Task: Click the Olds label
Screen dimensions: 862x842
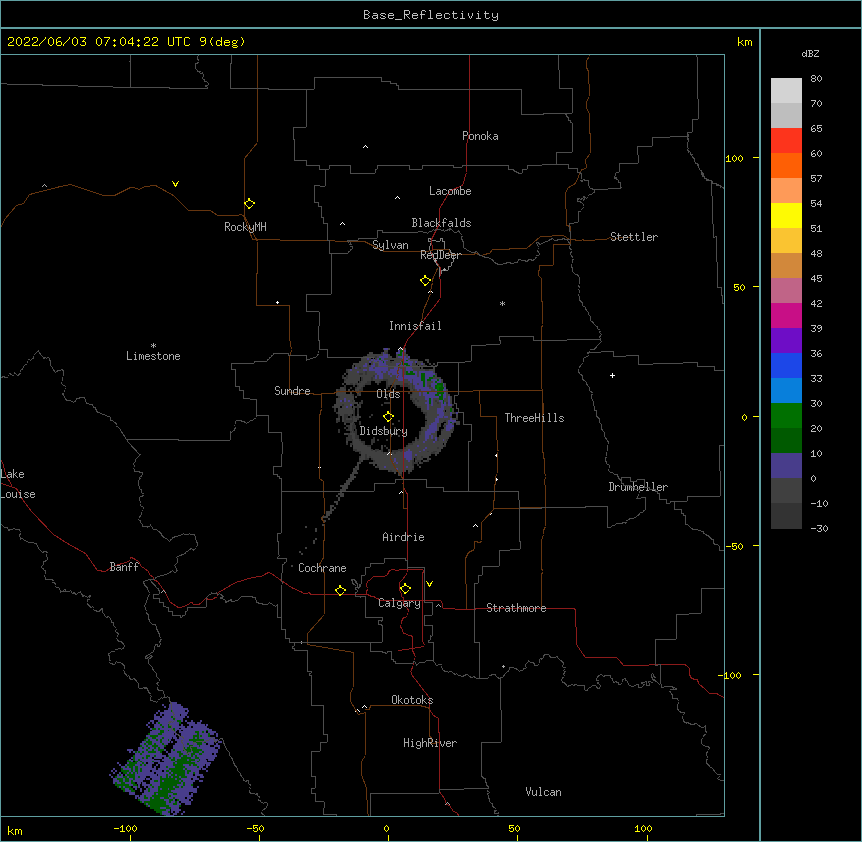Action: tap(388, 394)
